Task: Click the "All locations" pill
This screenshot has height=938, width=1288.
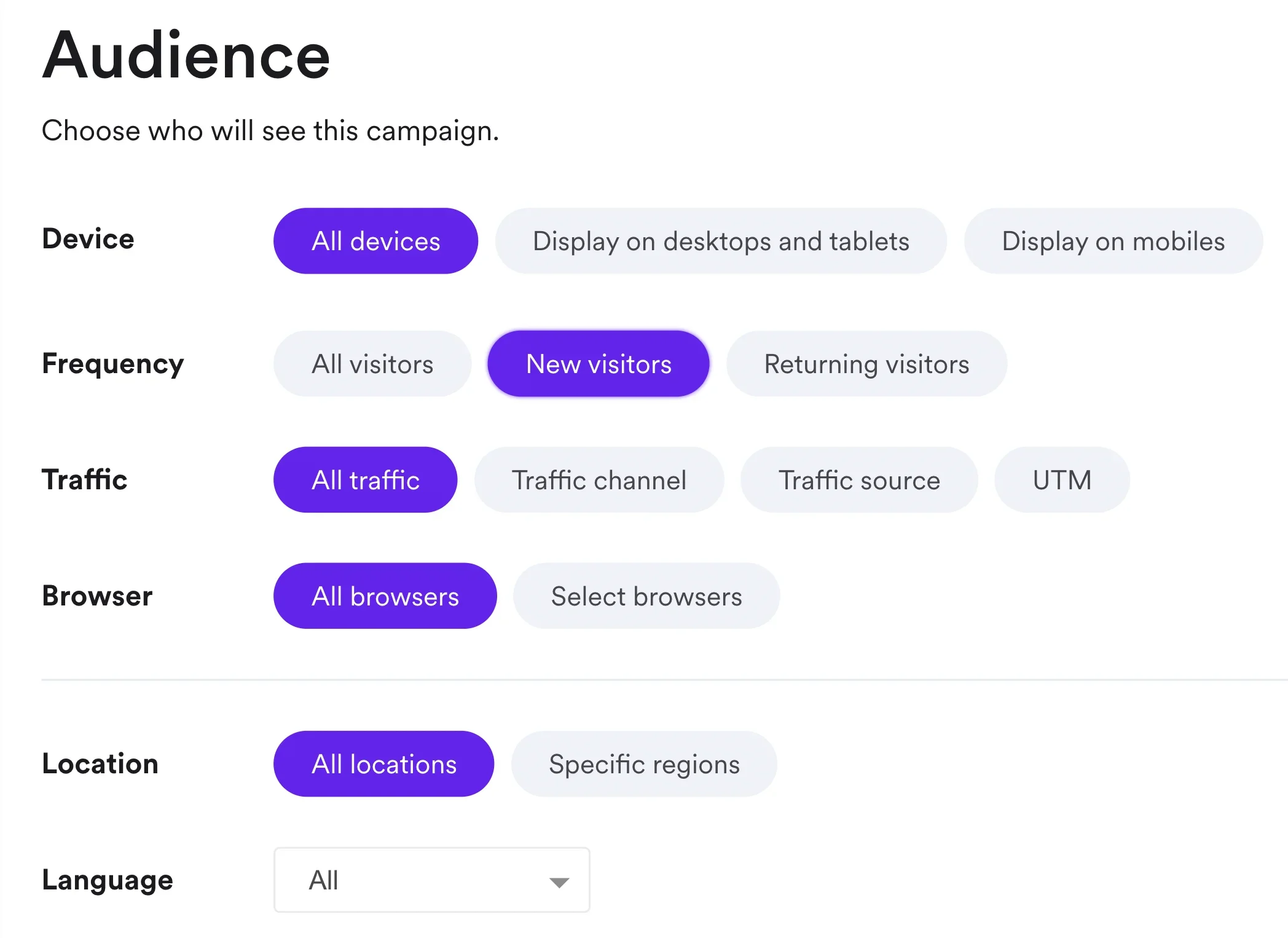Action: 383,764
